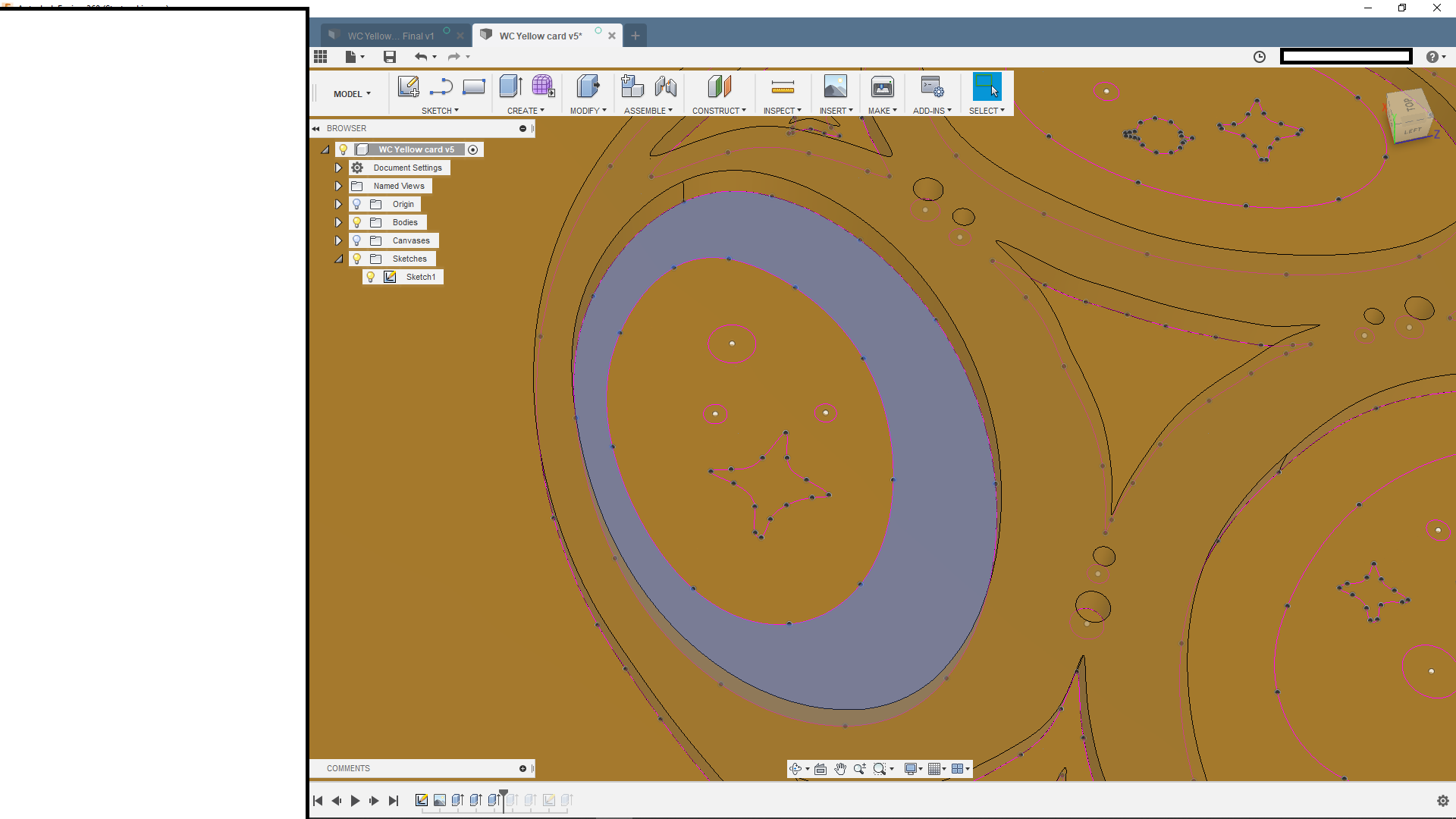Screen dimensions: 1456x819
Task: Select the Insert Image tool
Action: [x=836, y=86]
